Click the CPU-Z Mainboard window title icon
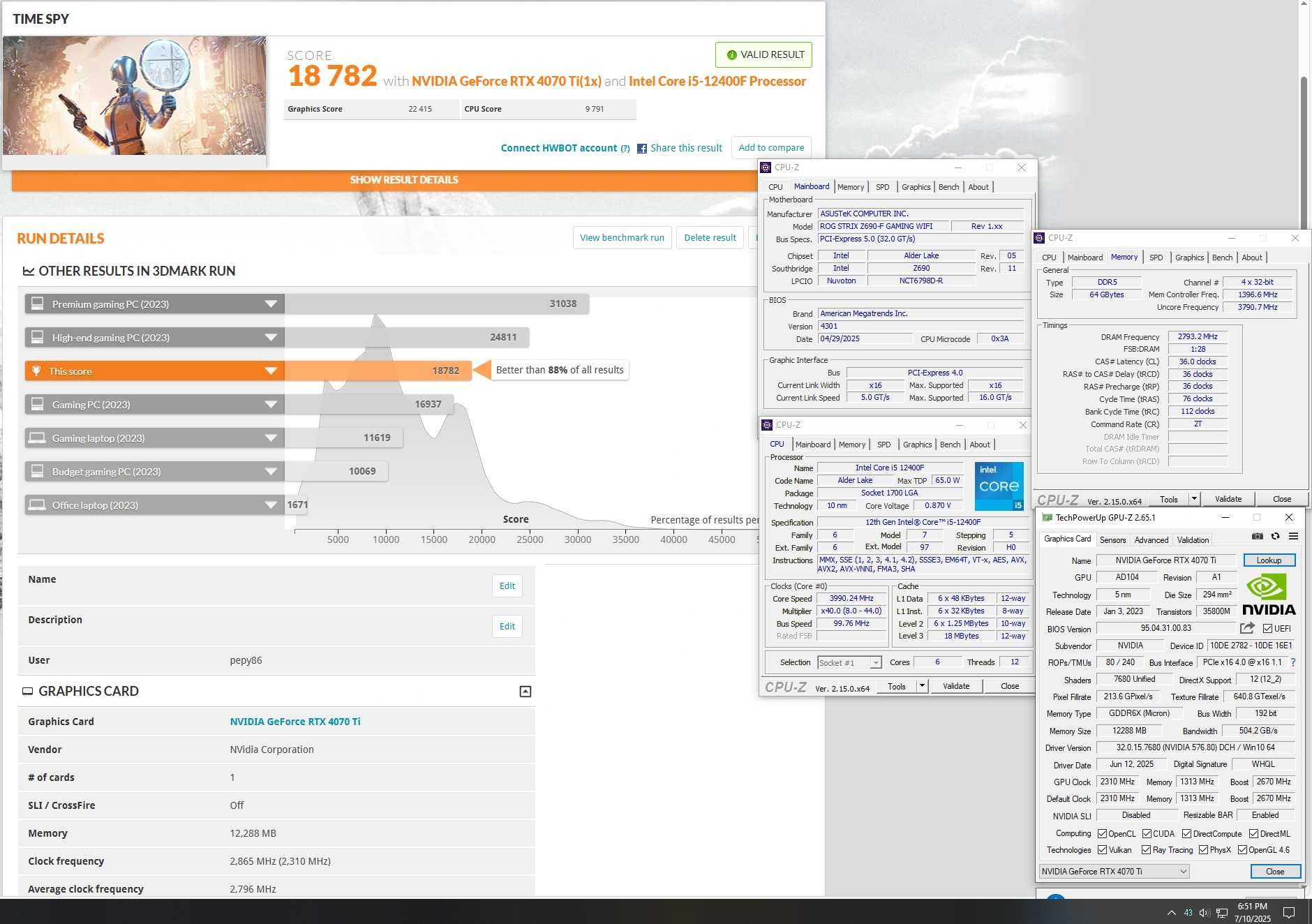1312x924 pixels. tap(766, 167)
